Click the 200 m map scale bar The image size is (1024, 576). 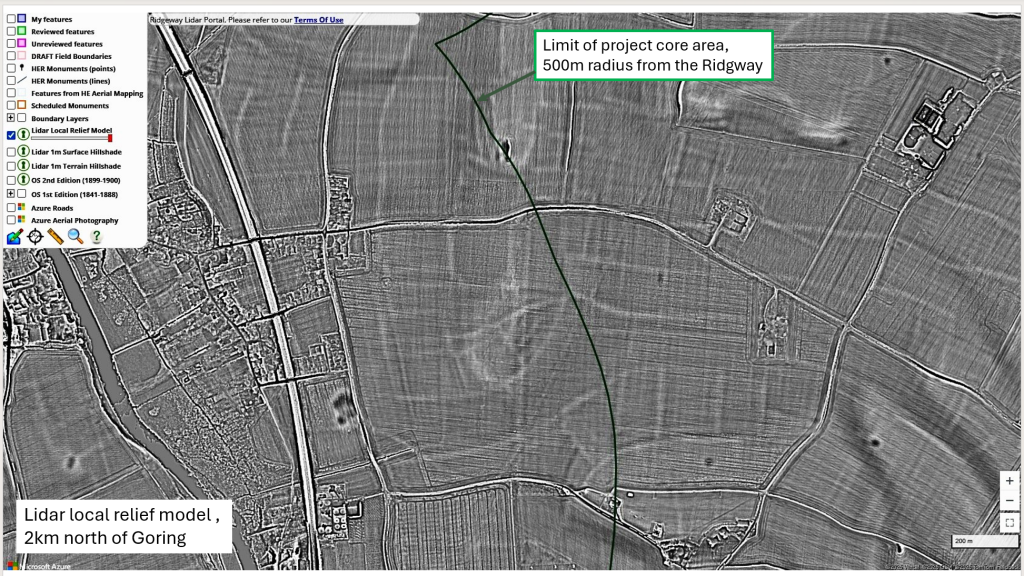(x=976, y=541)
